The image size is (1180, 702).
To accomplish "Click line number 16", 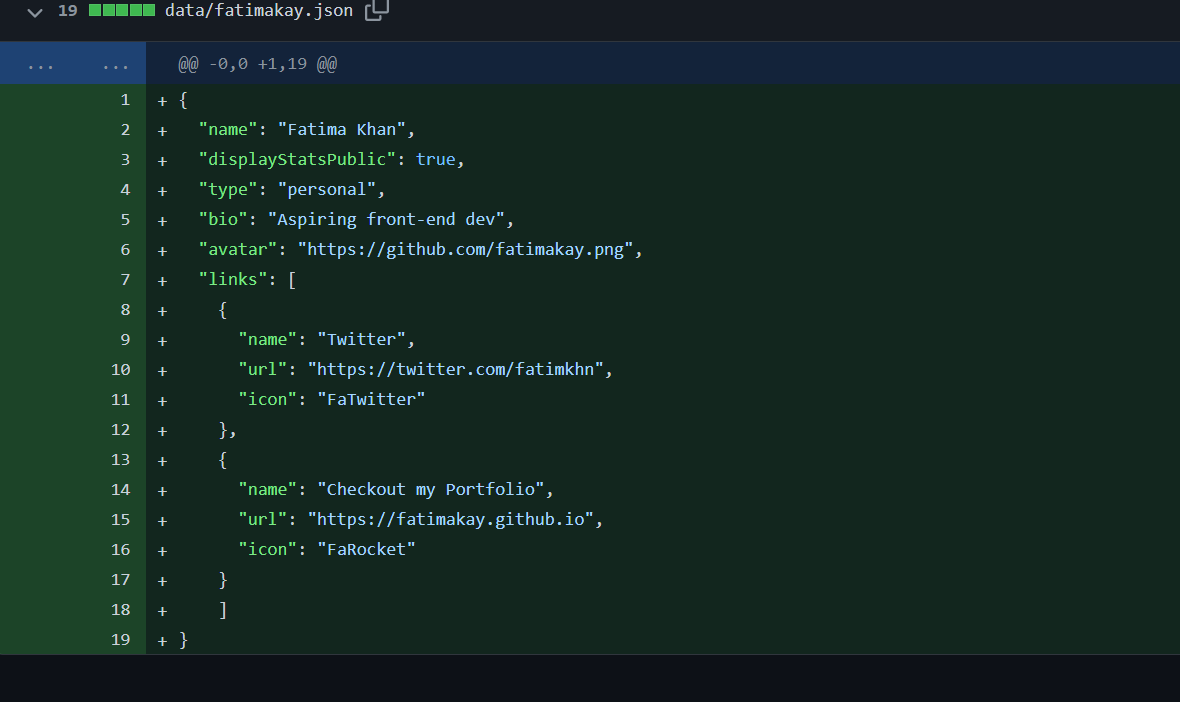I will pyautogui.click(x=120, y=550).
